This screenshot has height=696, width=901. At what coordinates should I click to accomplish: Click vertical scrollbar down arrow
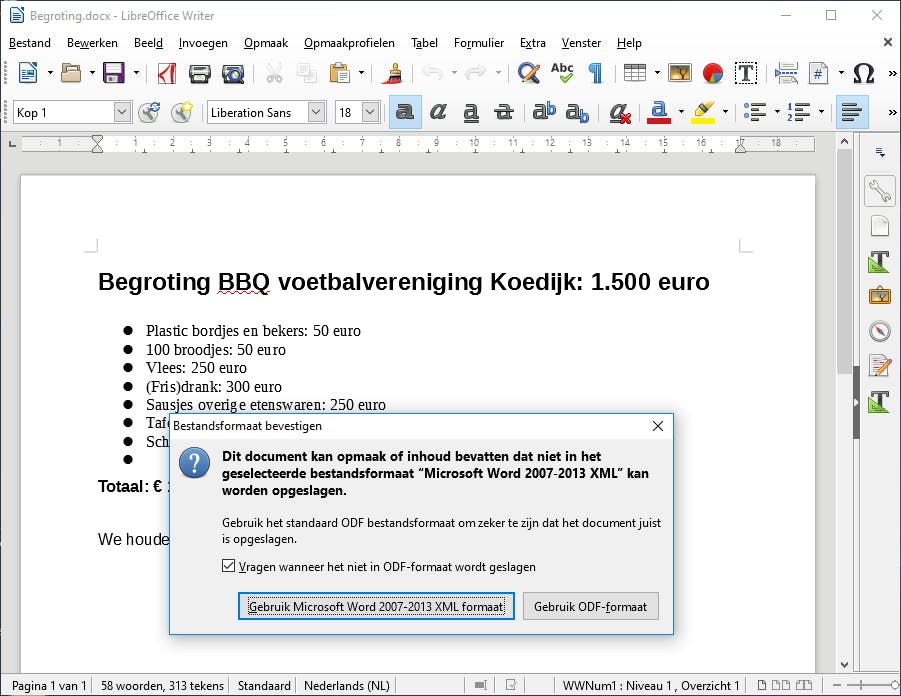click(844, 664)
